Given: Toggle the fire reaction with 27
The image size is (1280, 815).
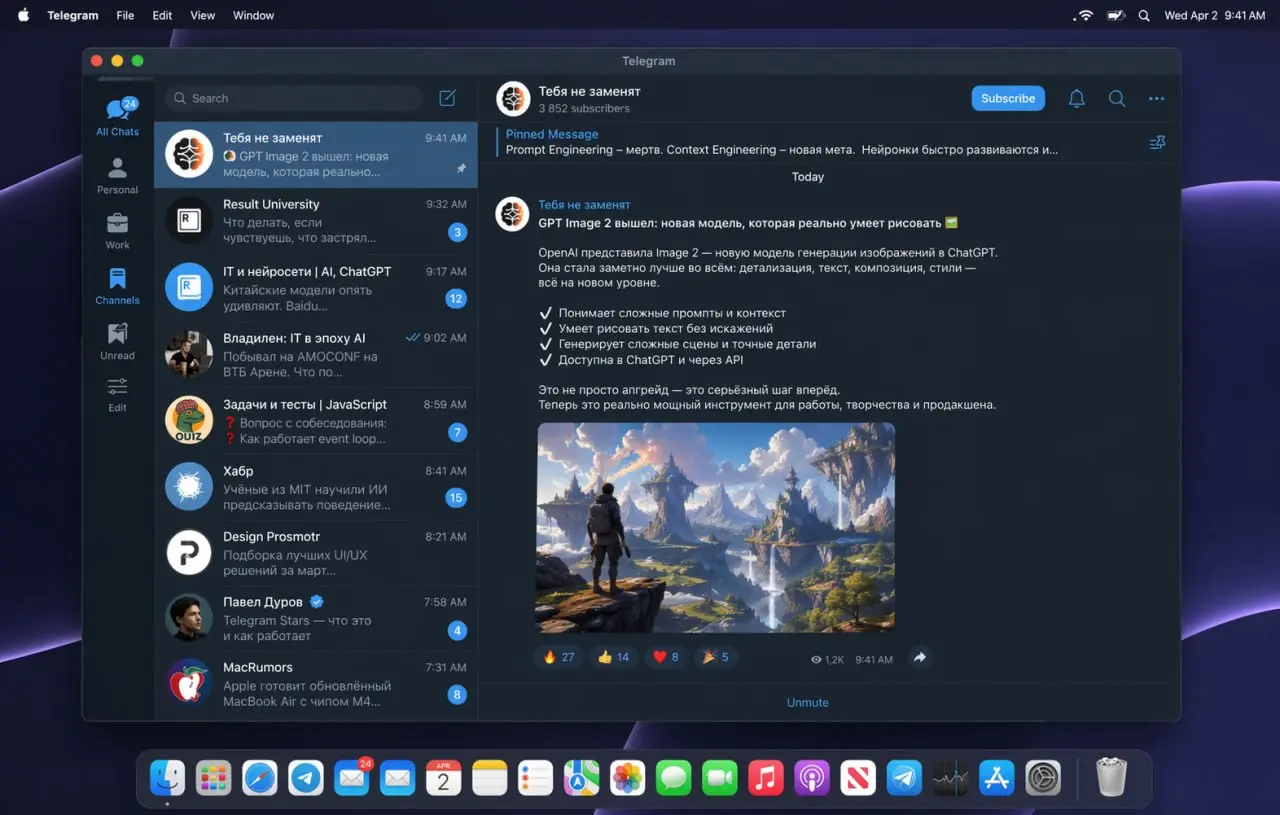Looking at the screenshot, I should (x=558, y=657).
